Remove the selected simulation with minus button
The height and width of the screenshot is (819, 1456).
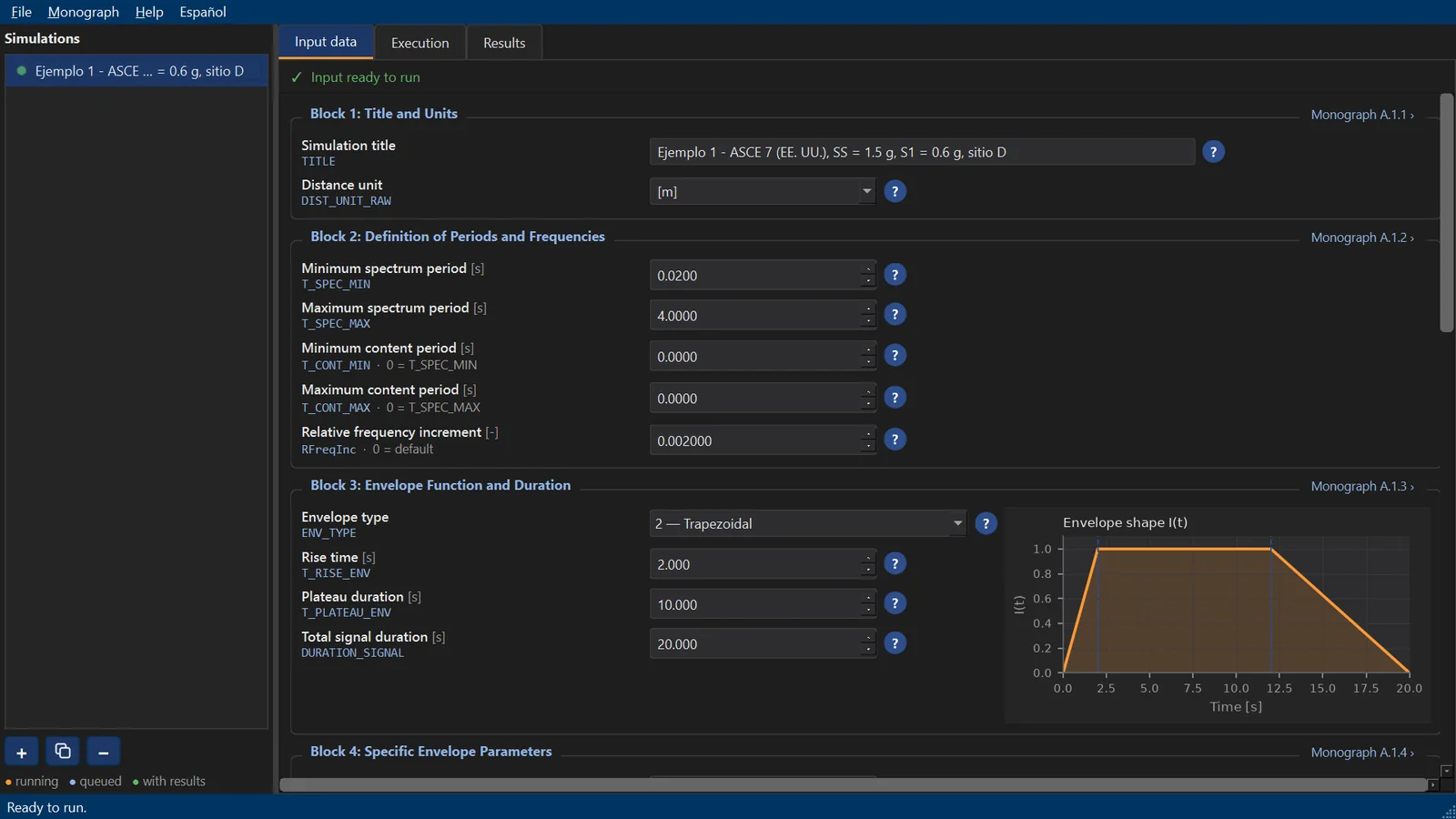tap(104, 753)
